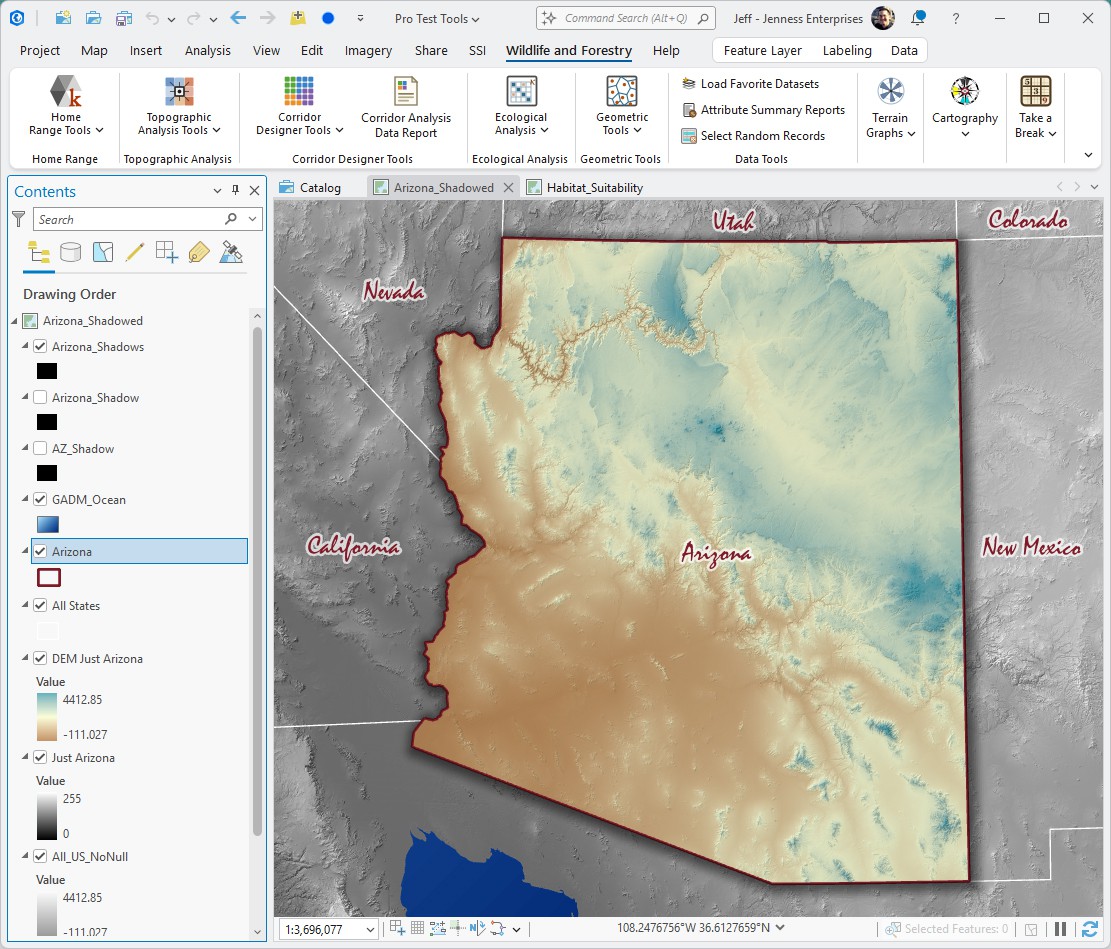1111x949 pixels.
Task: Open Topographic Analysis Tools icon
Action: (179, 91)
